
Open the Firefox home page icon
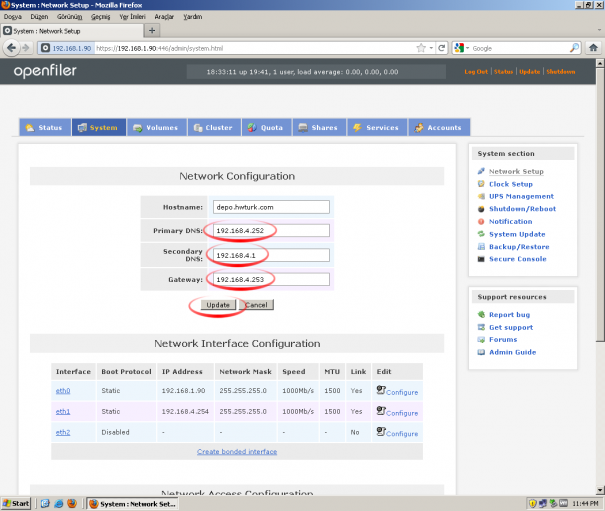(593, 48)
